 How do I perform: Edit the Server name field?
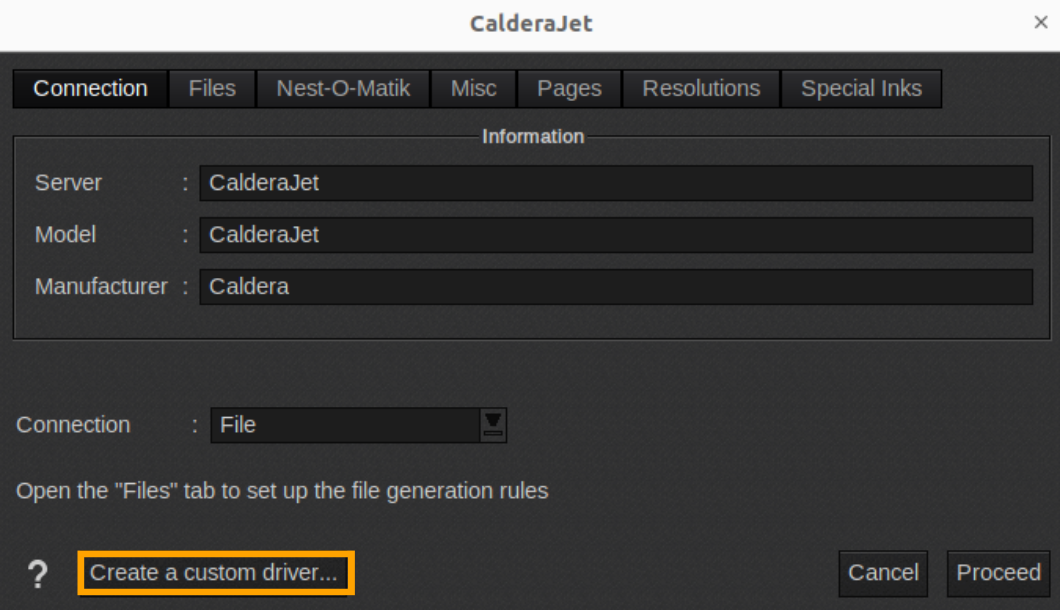pos(616,183)
